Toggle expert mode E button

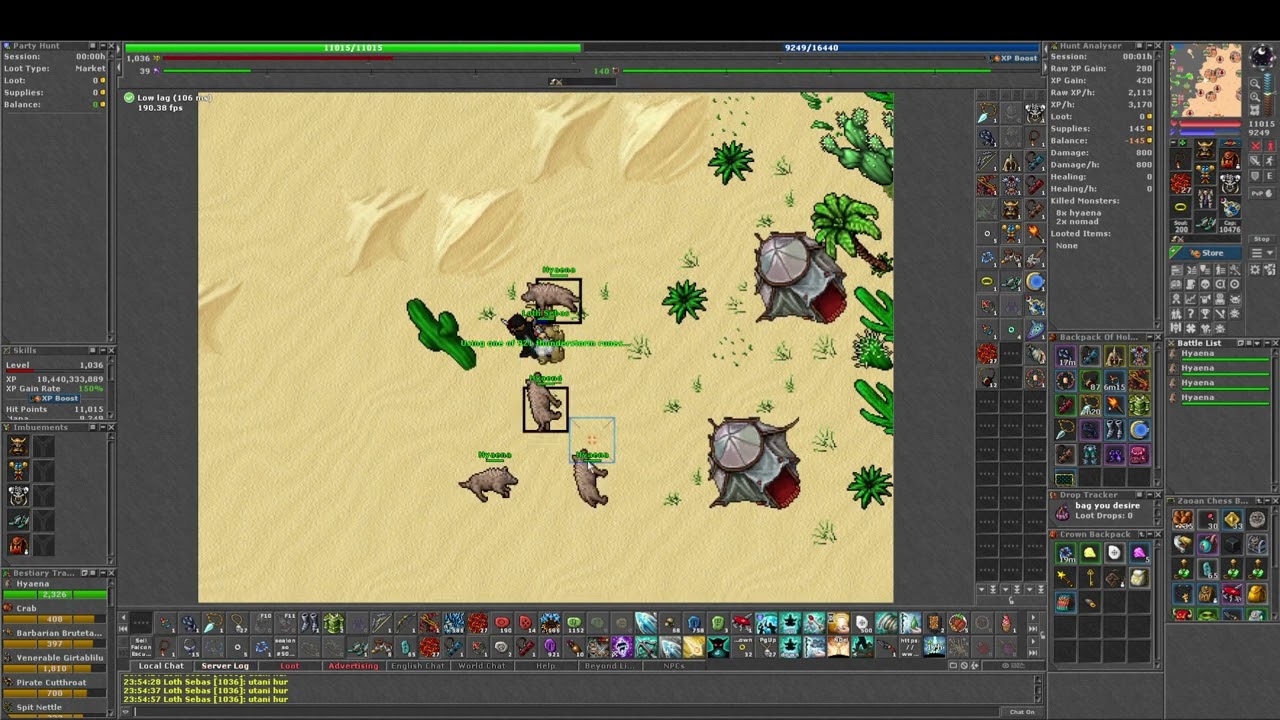[x=1270, y=176]
